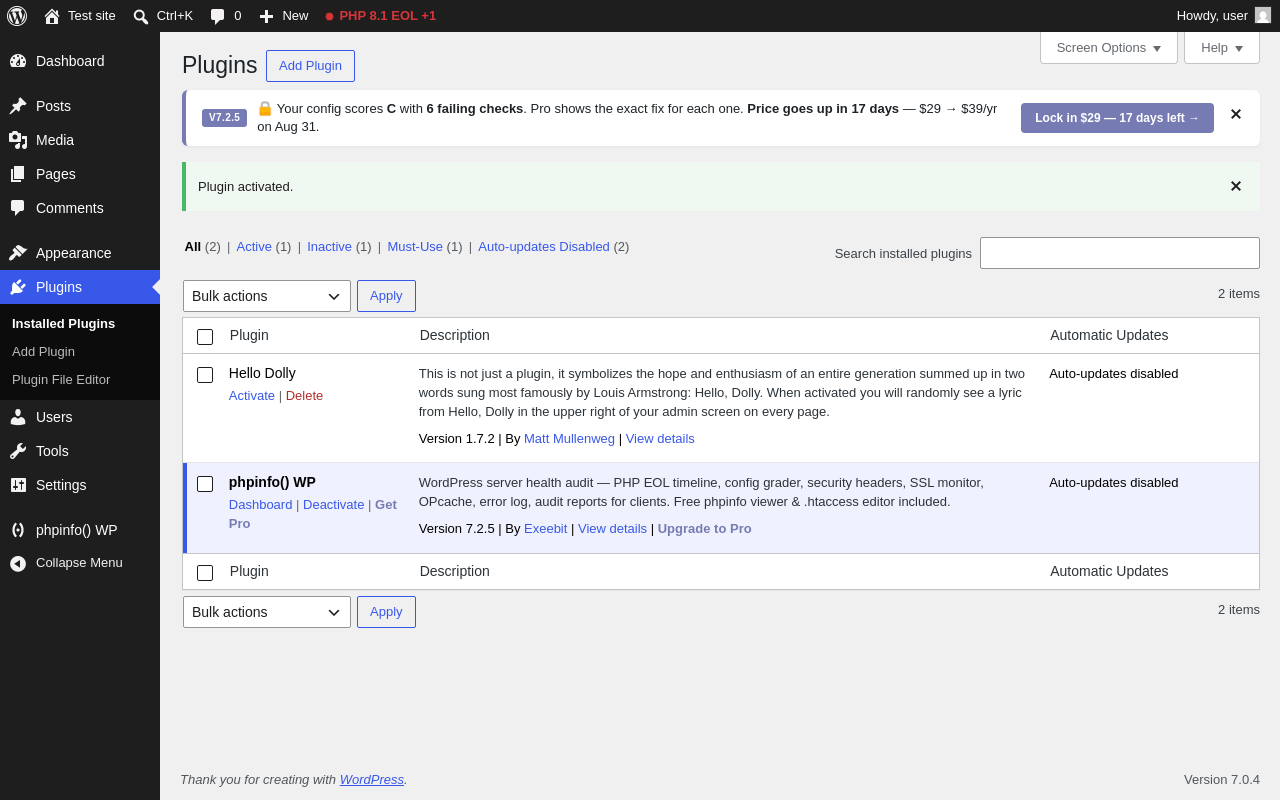Open Matt Mullenweg author link
1280x800 pixels.
point(569,439)
